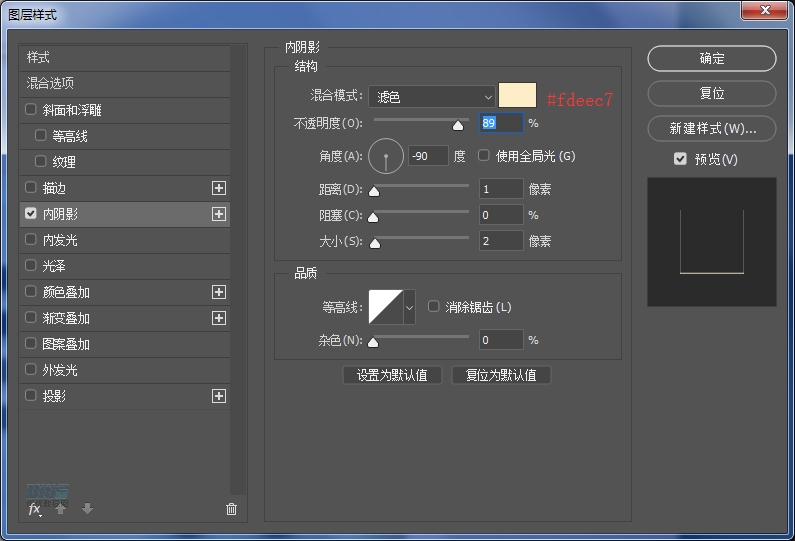
Task: Click the 确定 button
Action: pyautogui.click(x=711, y=59)
